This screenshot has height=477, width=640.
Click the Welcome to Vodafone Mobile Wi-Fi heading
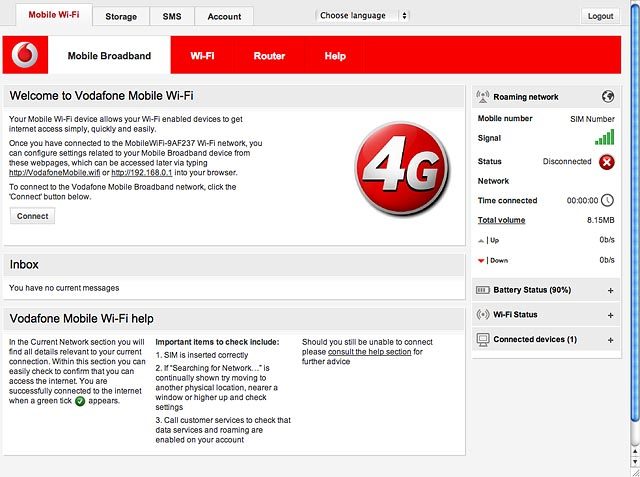click(x=101, y=95)
